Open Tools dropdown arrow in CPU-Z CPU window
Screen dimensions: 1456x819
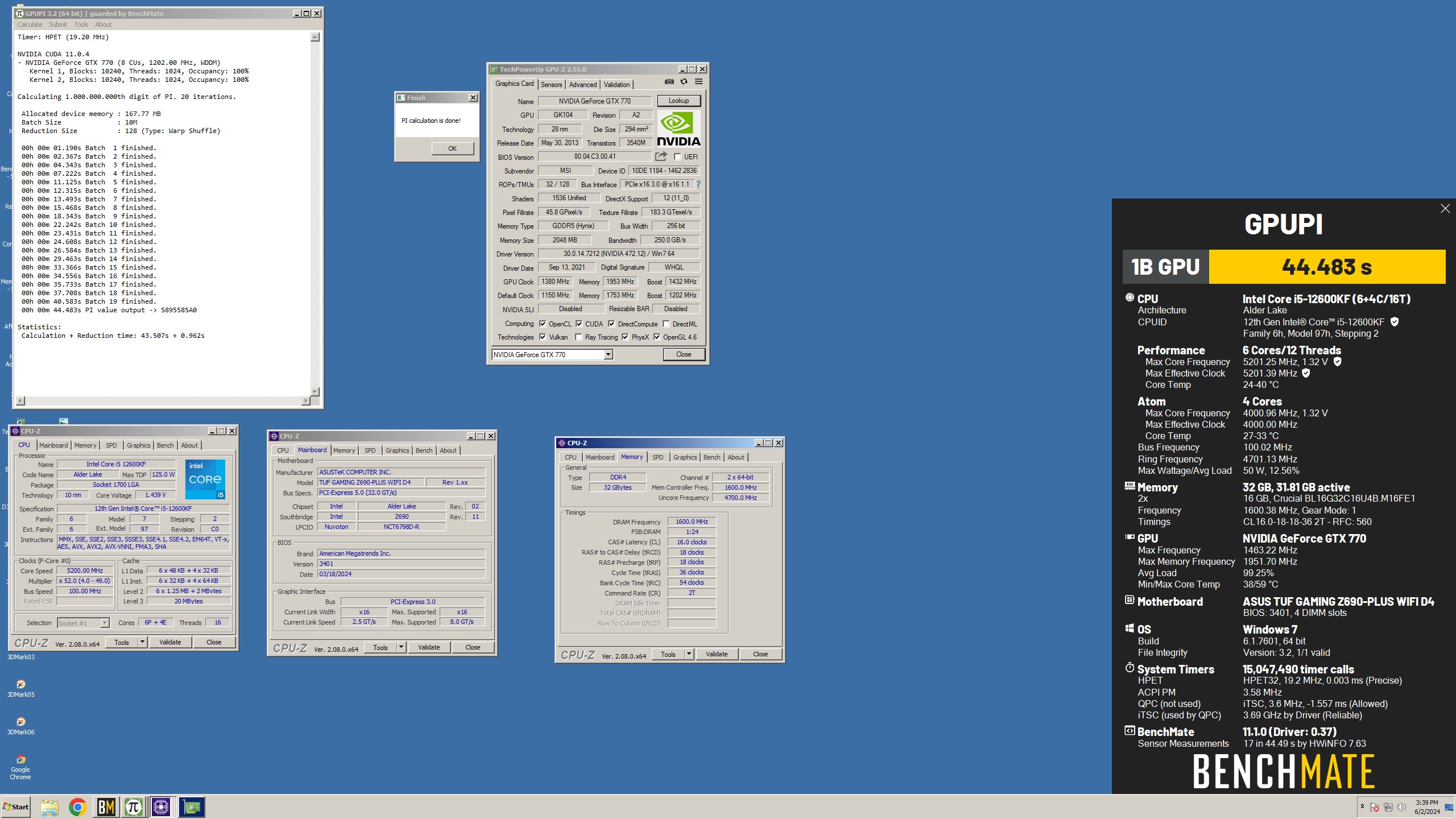[x=142, y=642]
